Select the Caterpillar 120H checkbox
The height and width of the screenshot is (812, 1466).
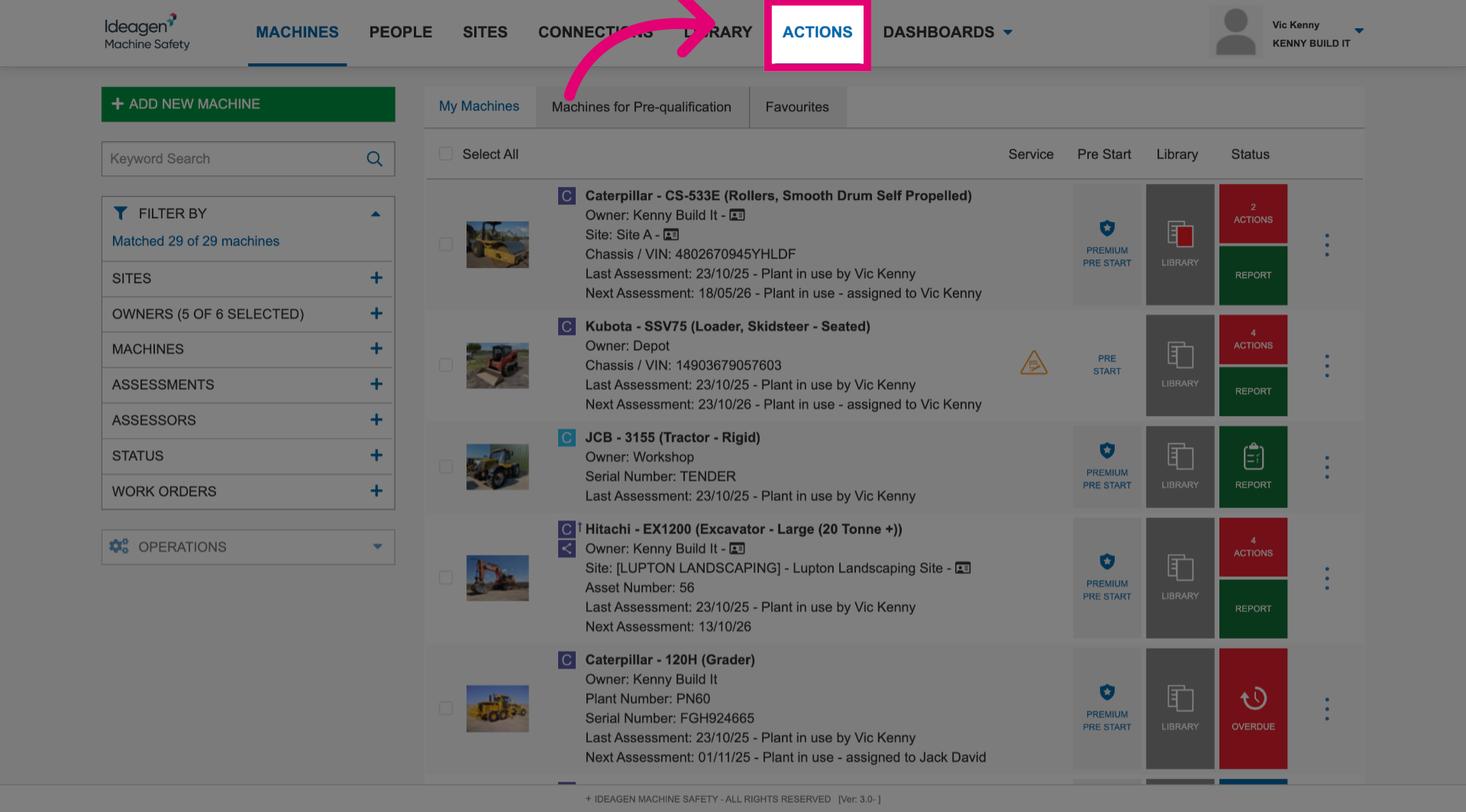click(446, 708)
